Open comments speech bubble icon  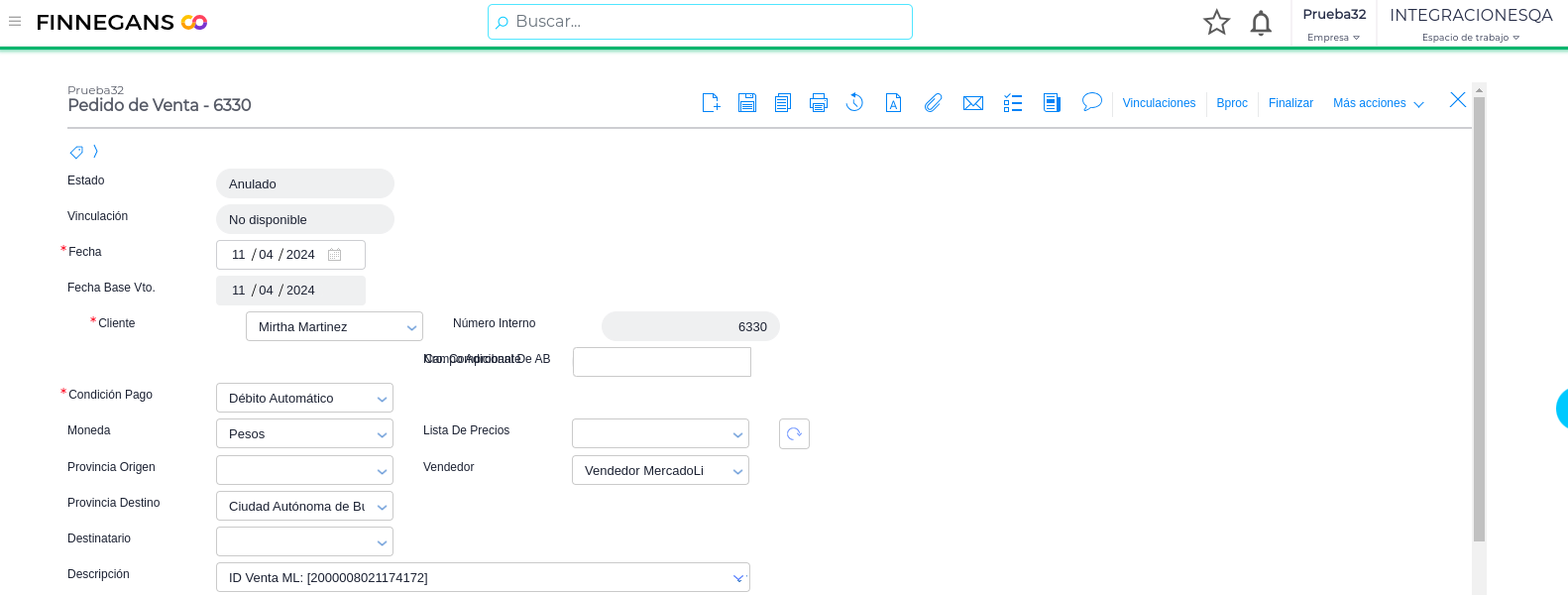(x=1091, y=101)
